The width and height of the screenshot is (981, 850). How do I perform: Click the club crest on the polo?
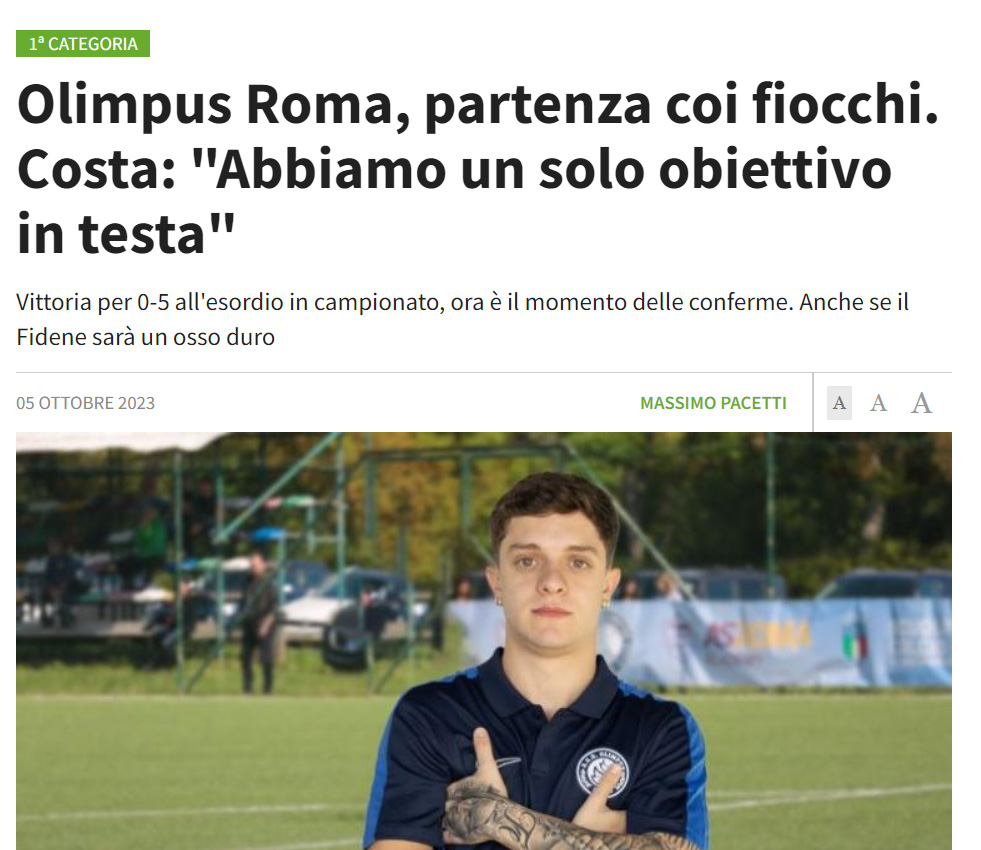pyautogui.click(x=601, y=772)
